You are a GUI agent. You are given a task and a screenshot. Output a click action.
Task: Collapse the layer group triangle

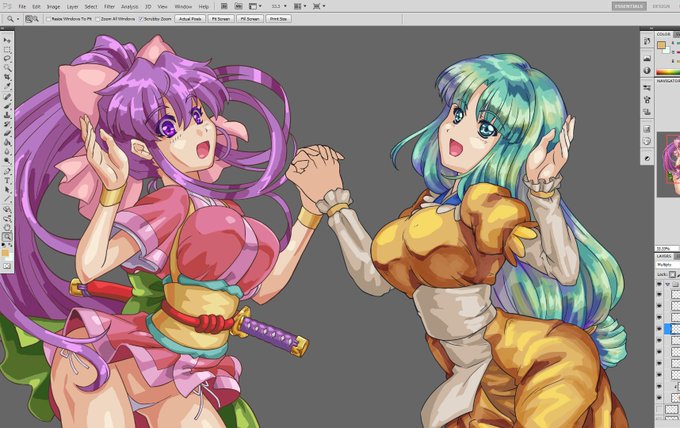[667, 284]
